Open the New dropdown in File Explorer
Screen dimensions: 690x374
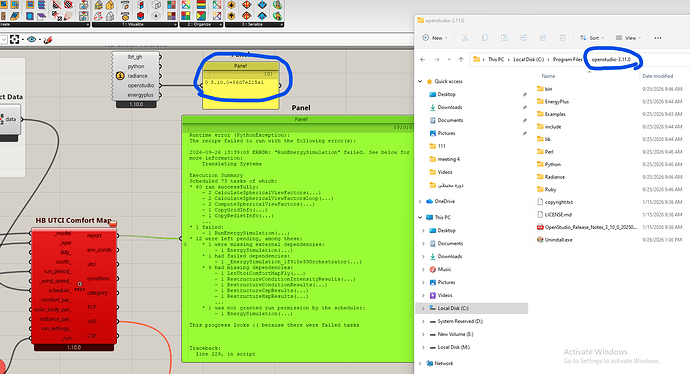(435, 38)
